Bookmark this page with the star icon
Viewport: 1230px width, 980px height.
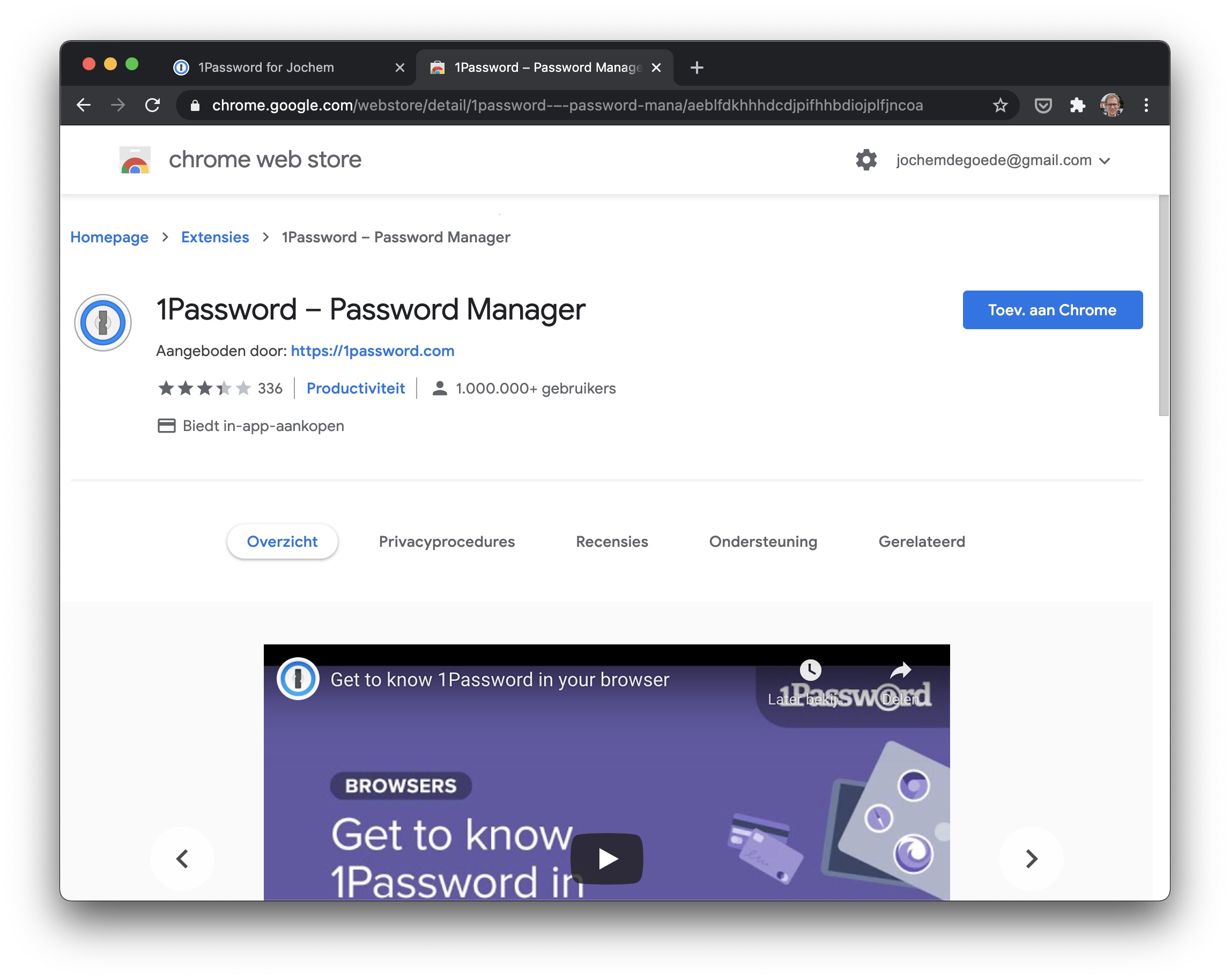click(x=1000, y=105)
